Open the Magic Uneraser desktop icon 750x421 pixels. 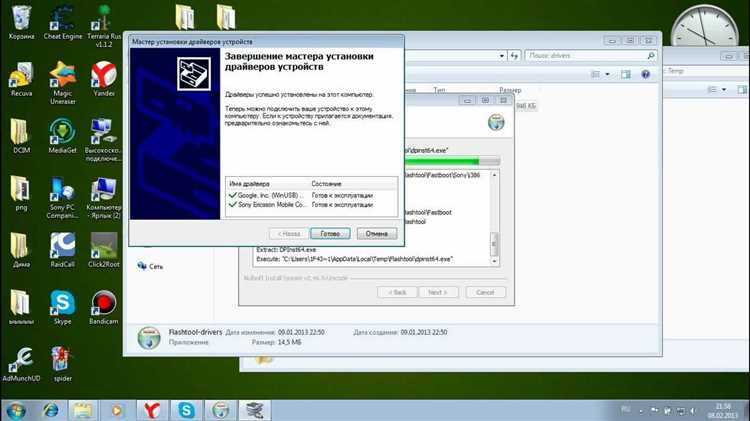click(x=61, y=78)
